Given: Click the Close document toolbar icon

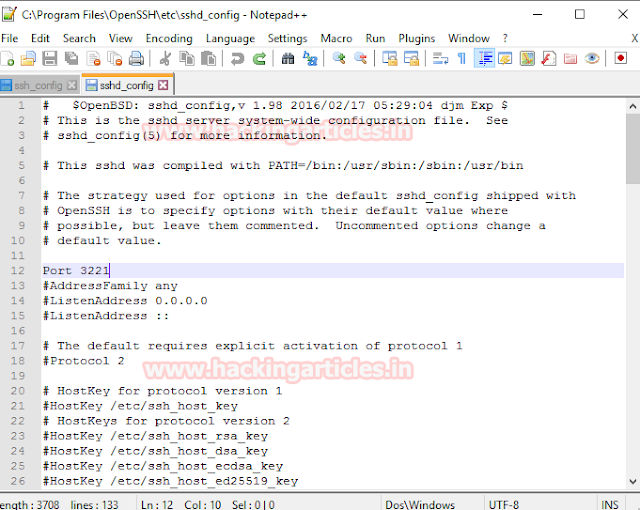Looking at the screenshot, I should tap(94, 59).
